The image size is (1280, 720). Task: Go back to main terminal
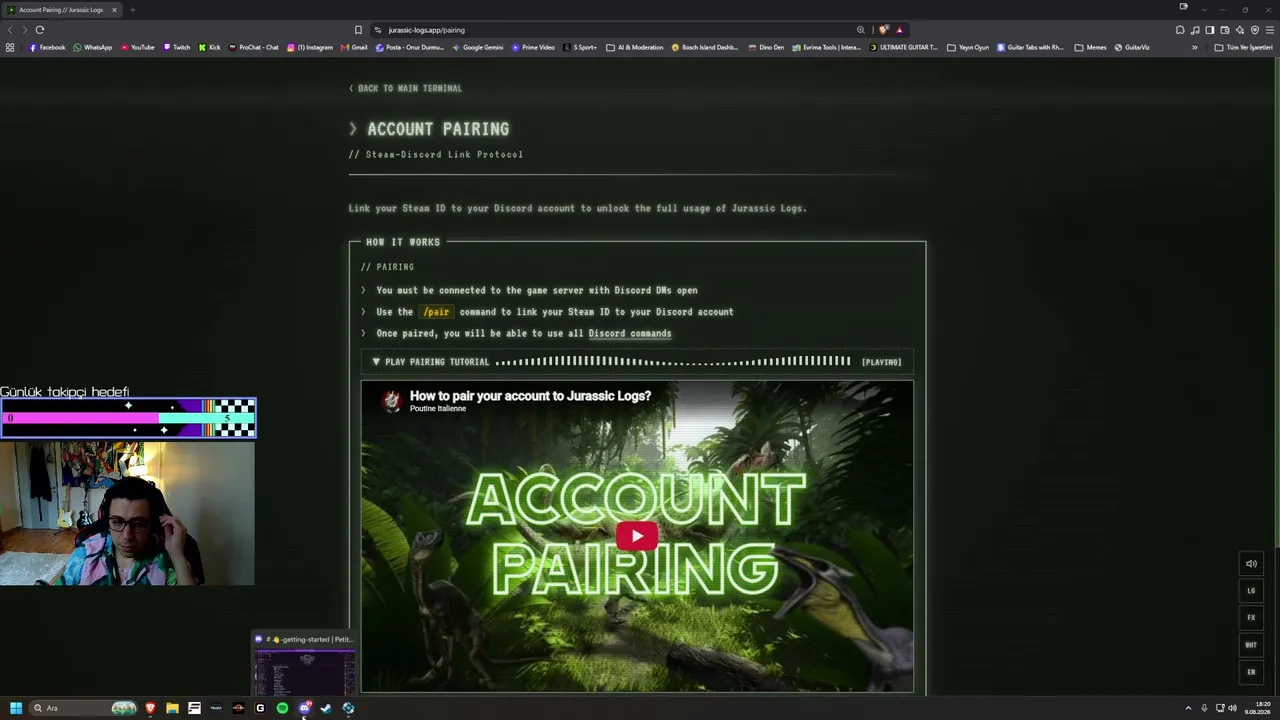pyautogui.click(x=405, y=88)
